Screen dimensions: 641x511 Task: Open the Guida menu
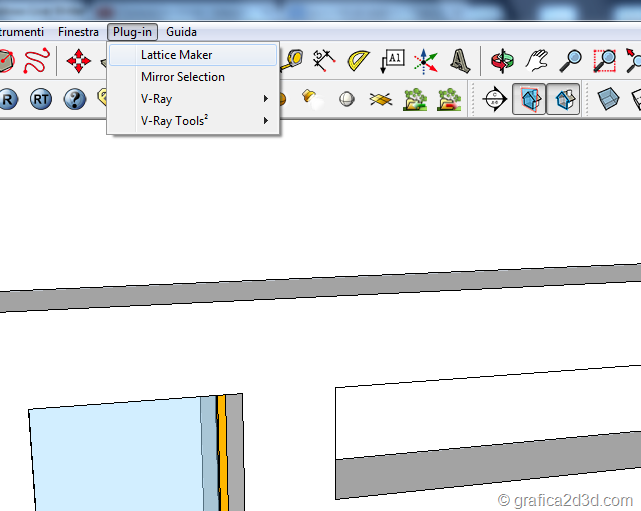(181, 32)
